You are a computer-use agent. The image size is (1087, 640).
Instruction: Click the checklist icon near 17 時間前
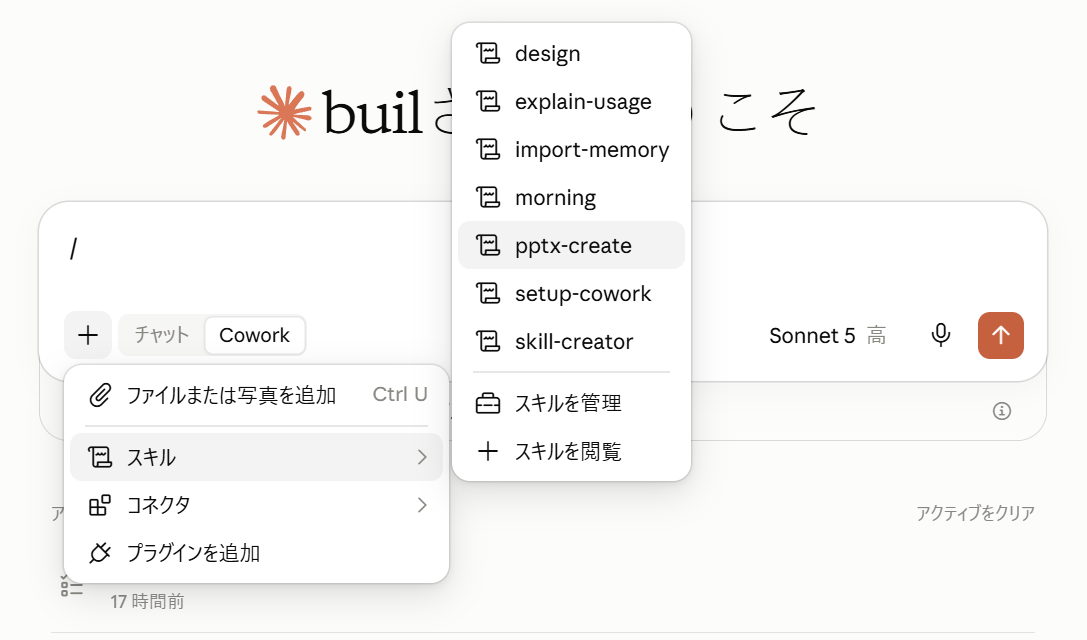(x=71, y=587)
